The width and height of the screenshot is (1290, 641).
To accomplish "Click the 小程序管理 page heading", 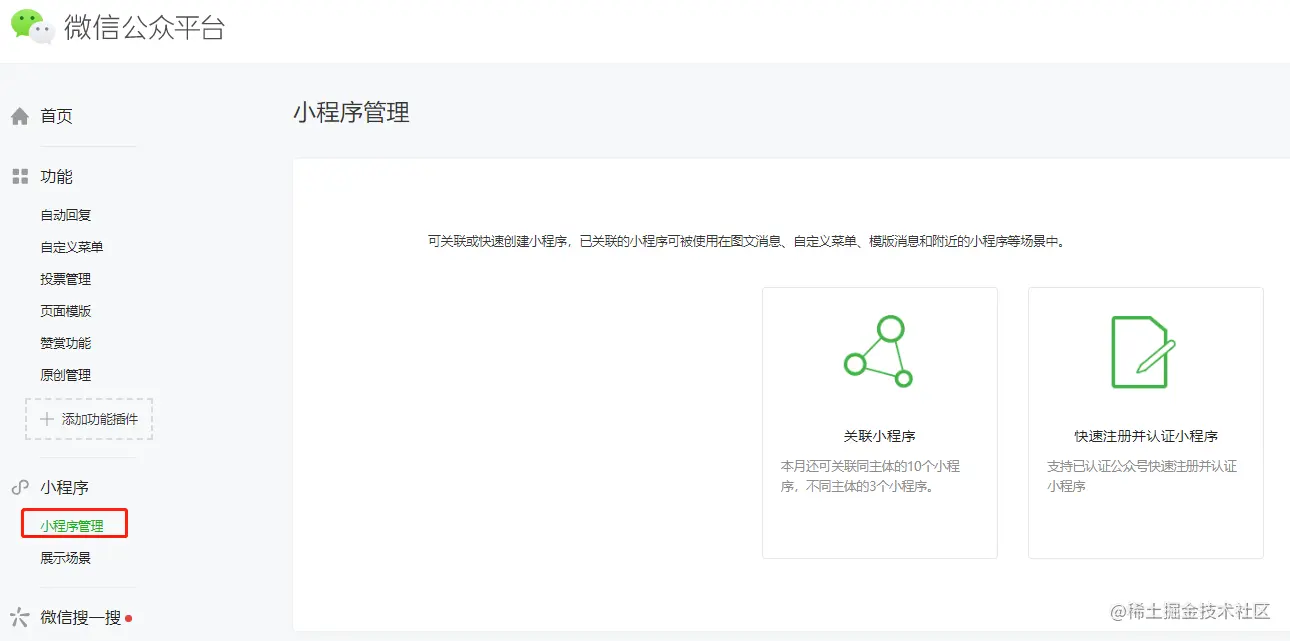I will coord(351,113).
